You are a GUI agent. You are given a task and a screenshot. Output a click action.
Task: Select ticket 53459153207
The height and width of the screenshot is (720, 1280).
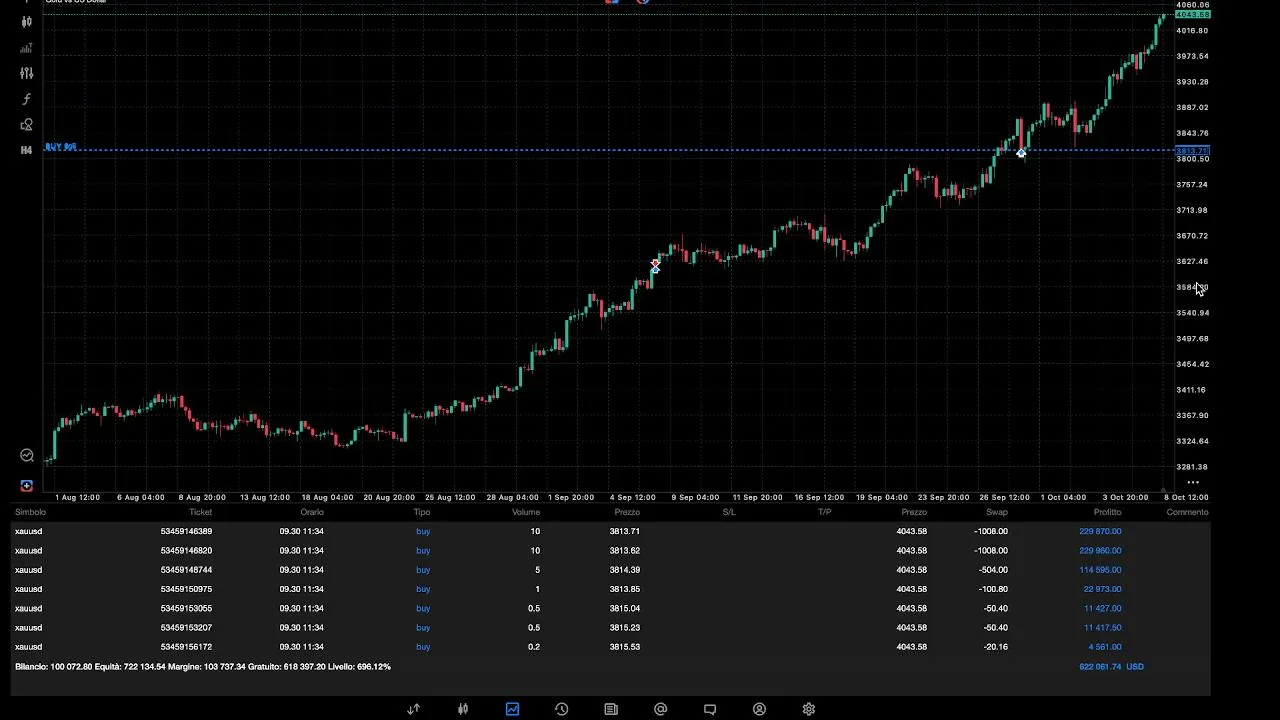click(x=186, y=627)
